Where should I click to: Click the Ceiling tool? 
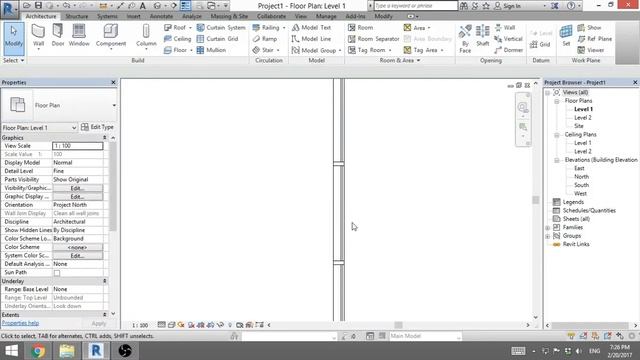click(177, 39)
